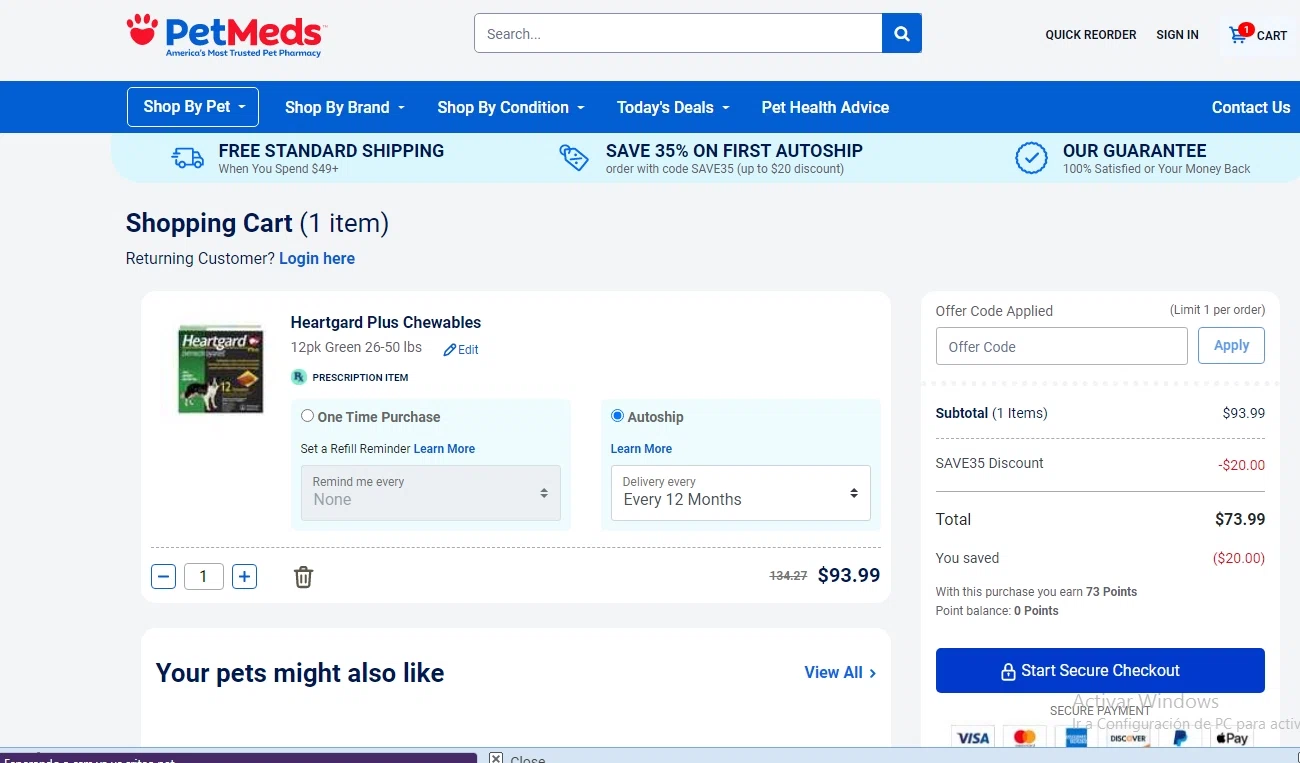This screenshot has width=1300, height=763.
Task: Expand the Shop By Pet menu
Action: point(193,107)
